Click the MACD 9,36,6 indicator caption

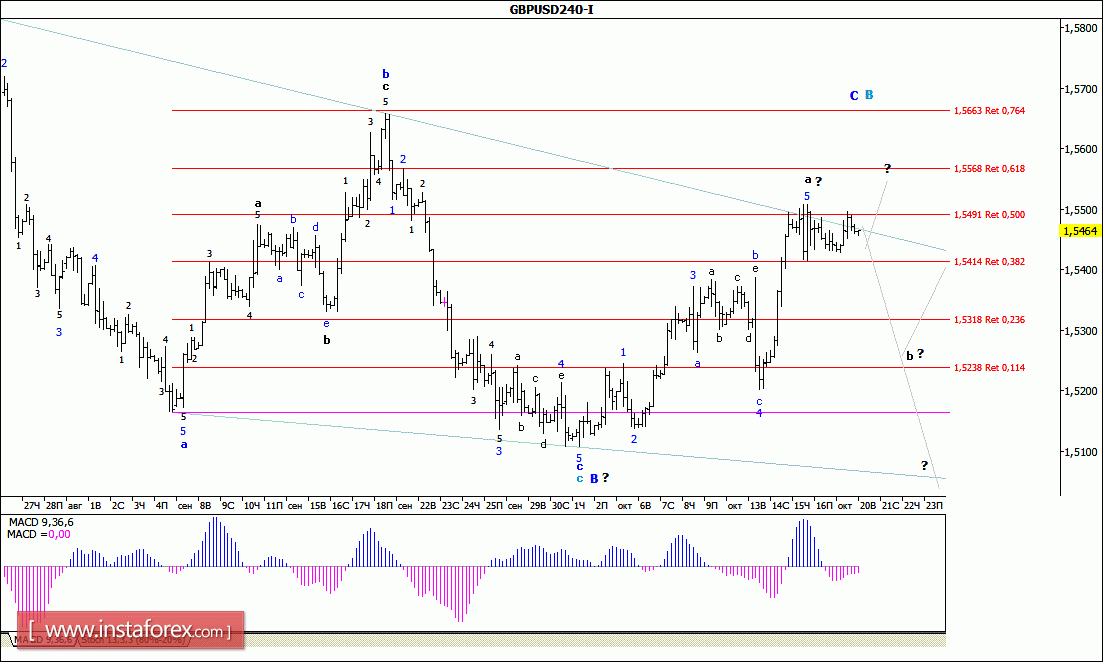[x=41, y=522]
